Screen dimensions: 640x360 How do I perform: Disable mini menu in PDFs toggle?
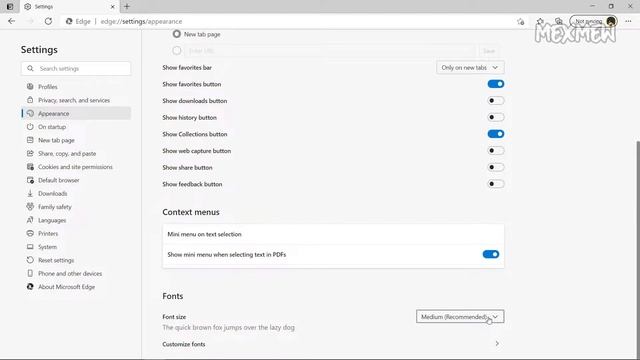(491, 254)
